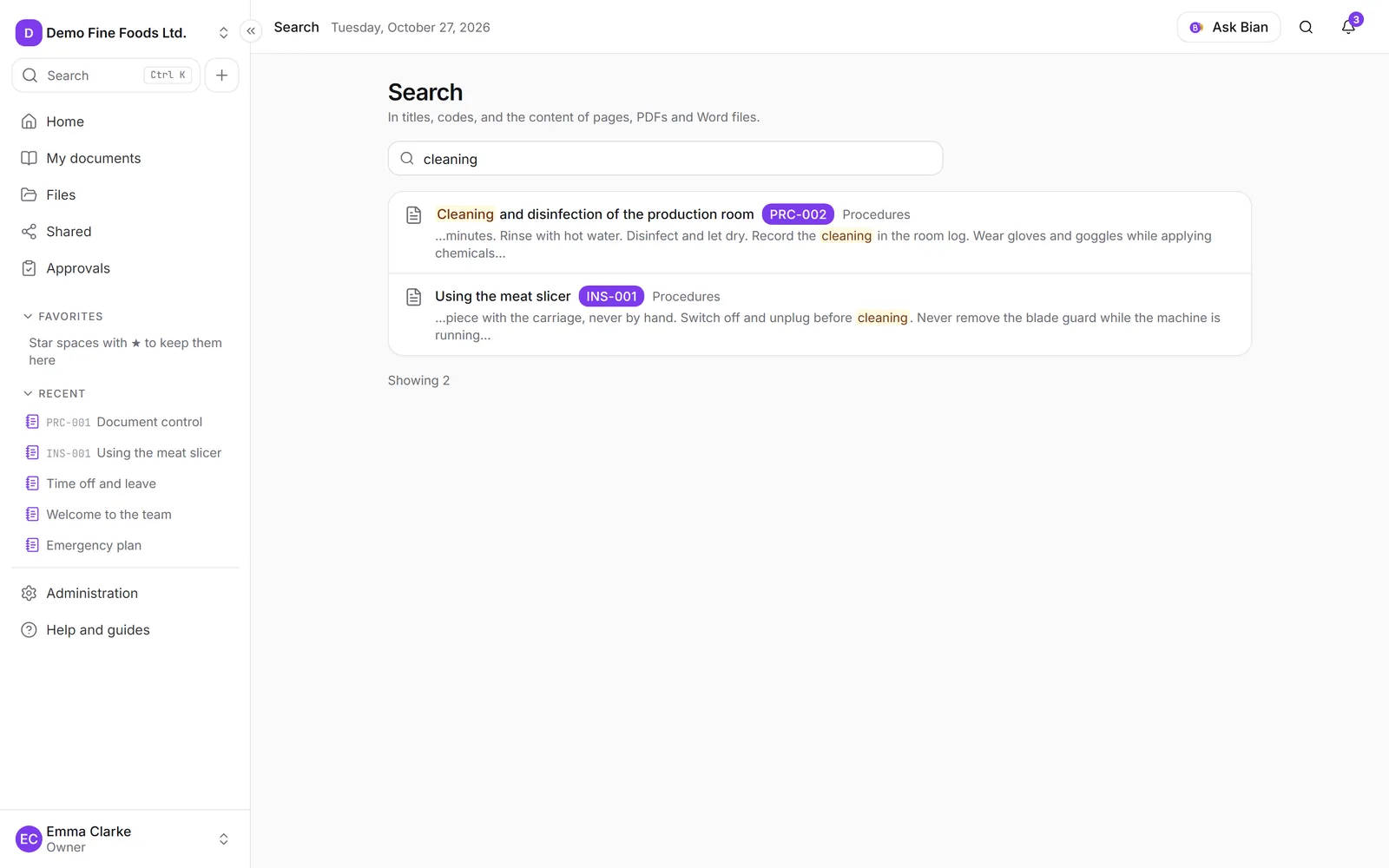The height and width of the screenshot is (868, 1389).
Task: Open recent Emergency plan page
Action: click(125, 545)
